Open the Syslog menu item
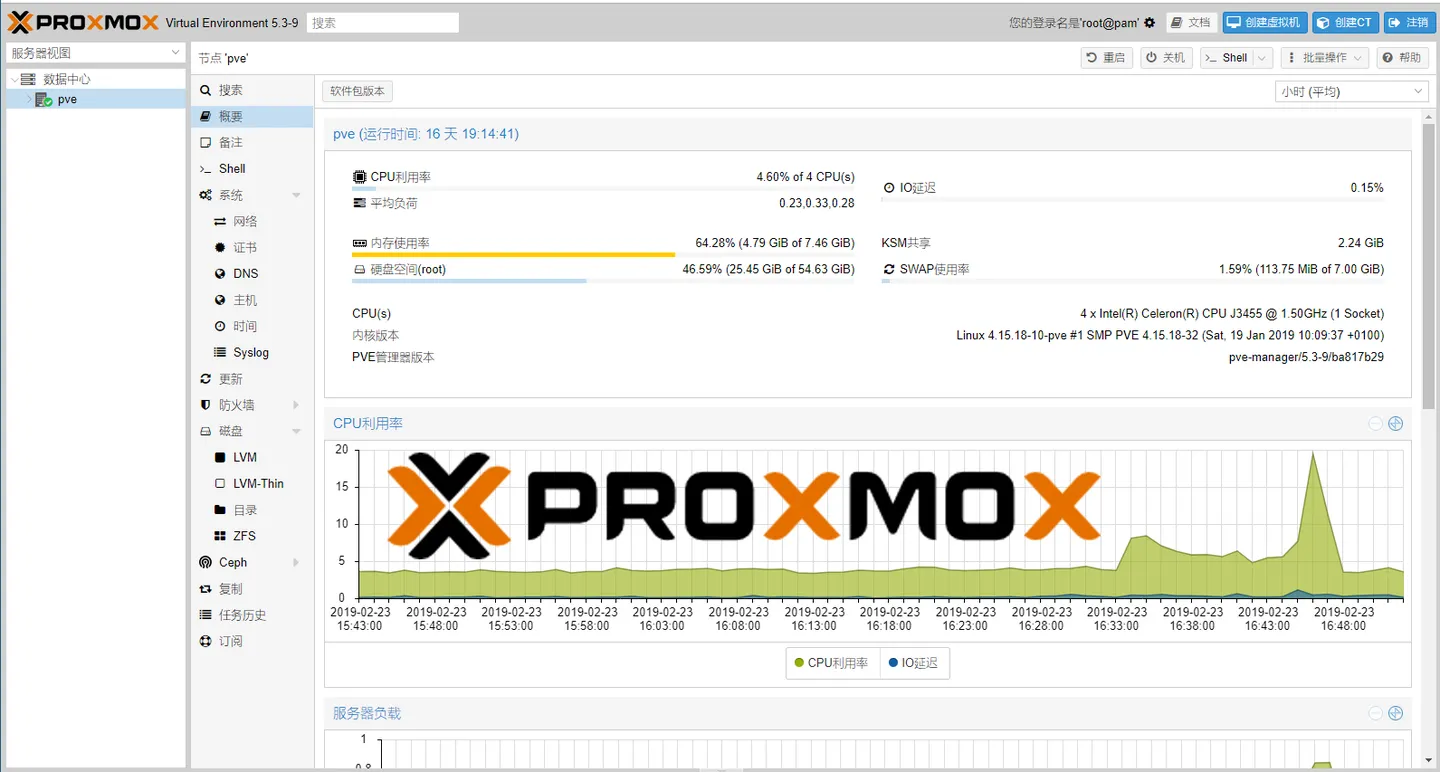The width and height of the screenshot is (1440, 772). 250,353
